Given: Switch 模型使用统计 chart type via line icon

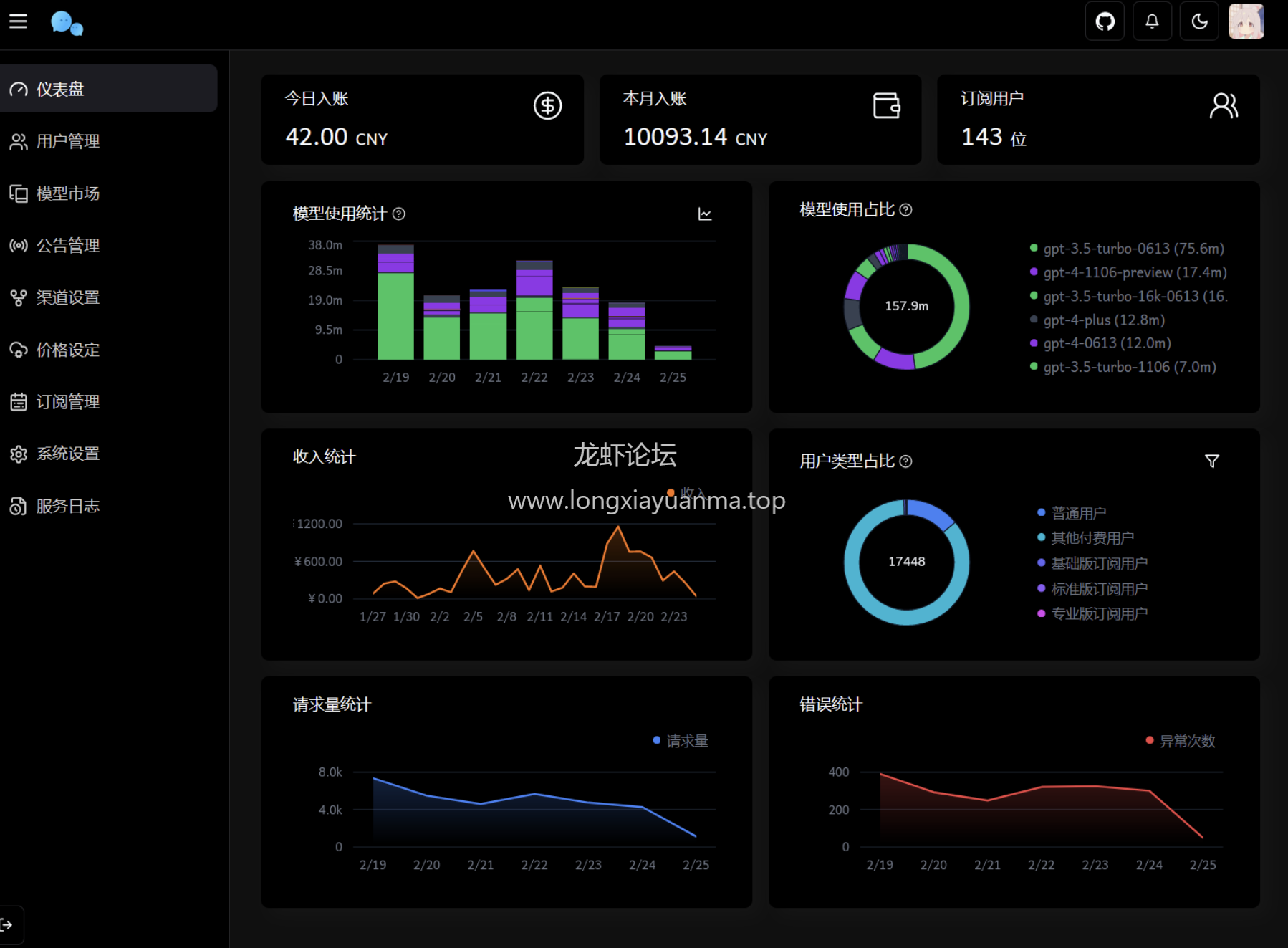Looking at the screenshot, I should (705, 214).
